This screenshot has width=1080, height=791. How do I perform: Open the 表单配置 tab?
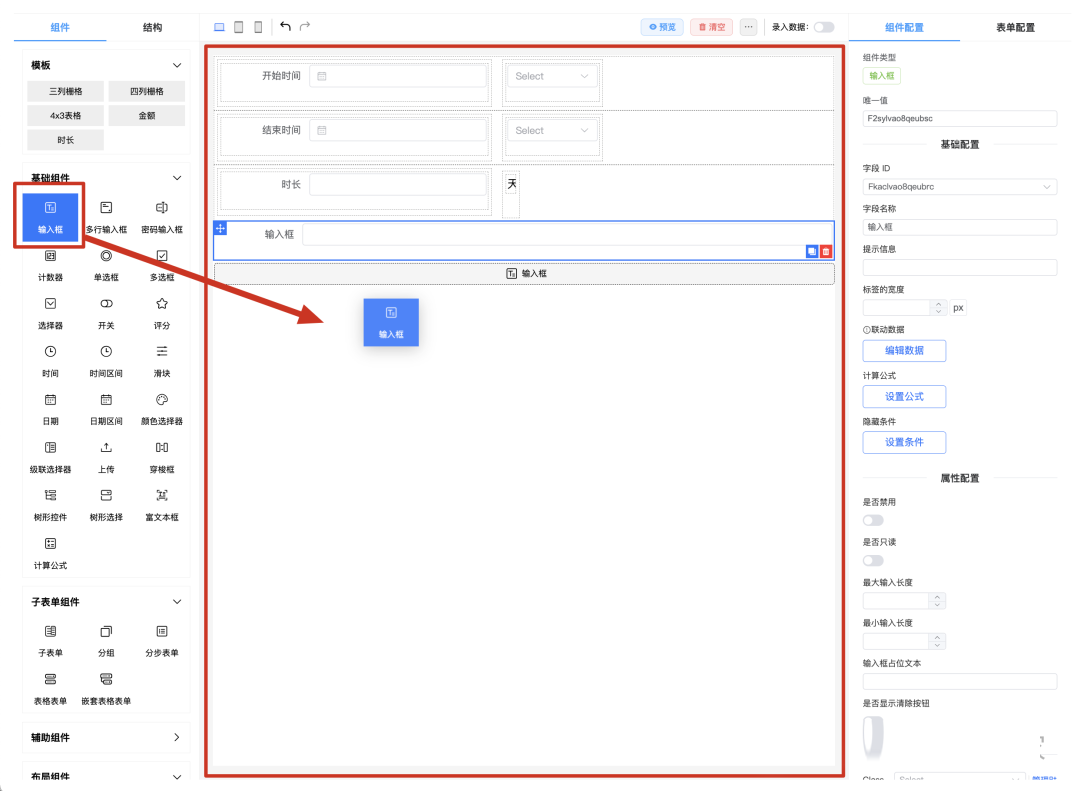(x=1015, y=27)
